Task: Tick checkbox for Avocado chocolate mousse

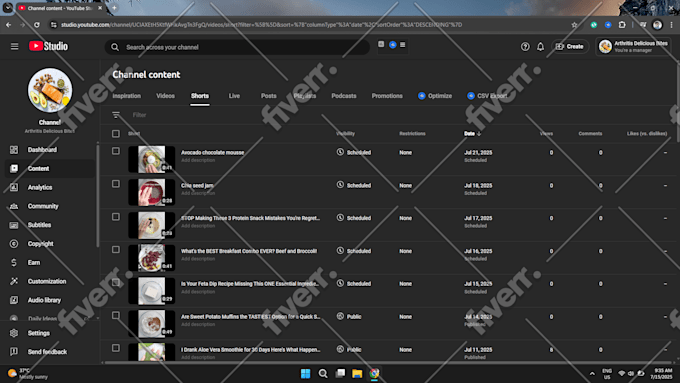Action: coord(115,151)
